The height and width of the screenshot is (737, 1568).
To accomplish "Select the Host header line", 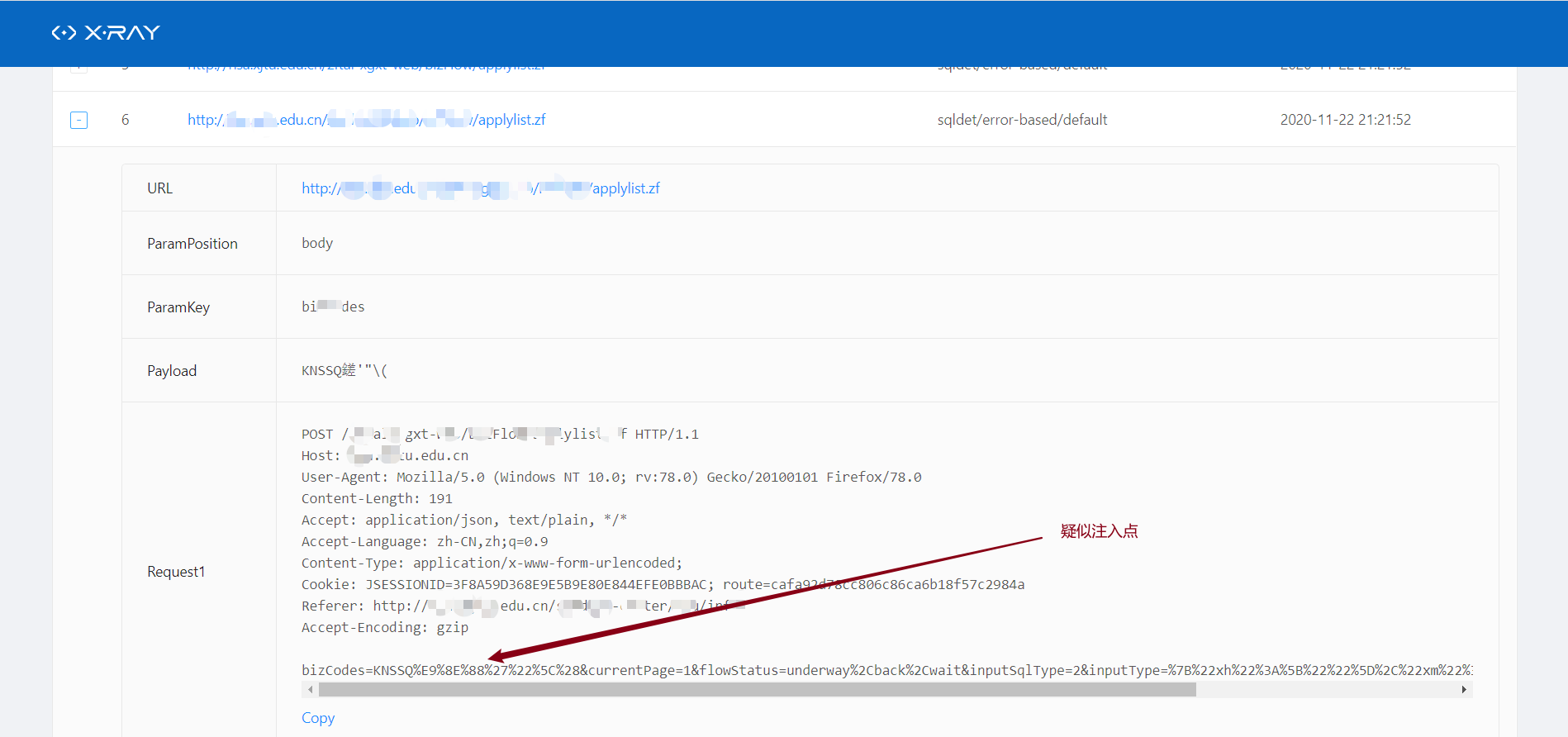I will 385,455.
